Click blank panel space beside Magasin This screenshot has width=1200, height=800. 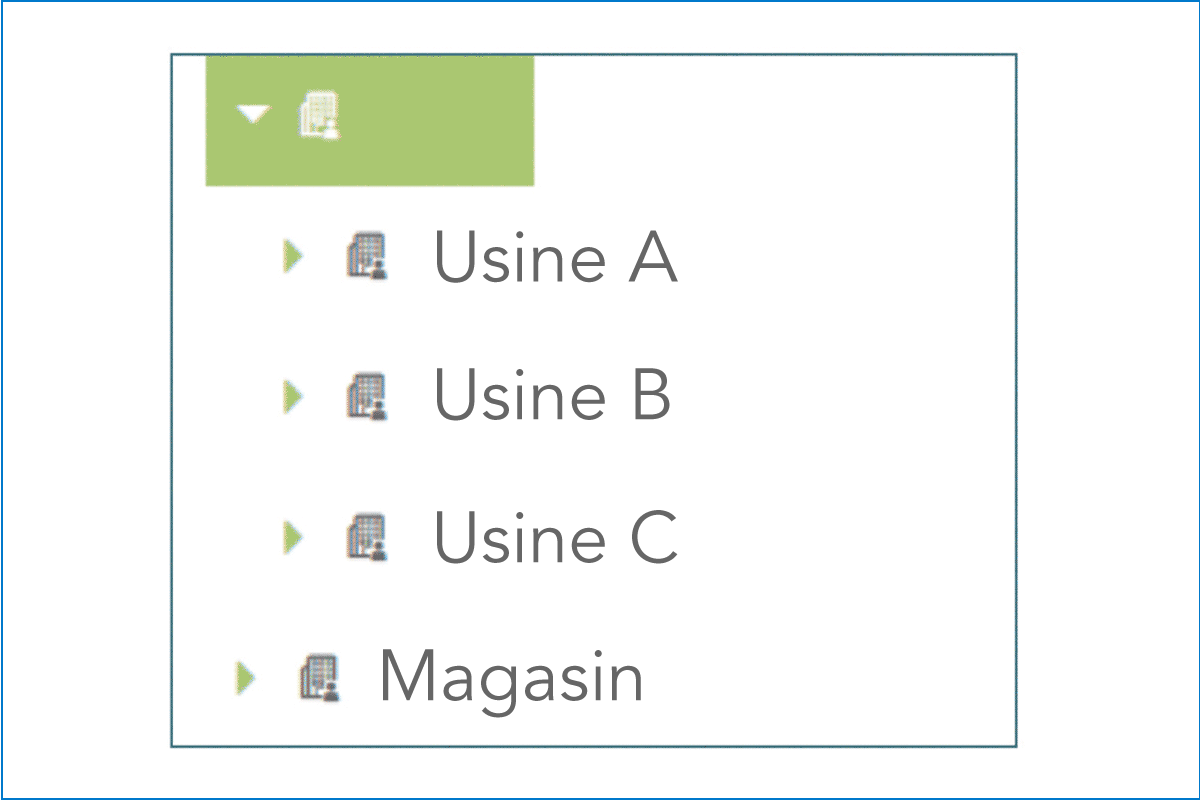tap(830, 678)
